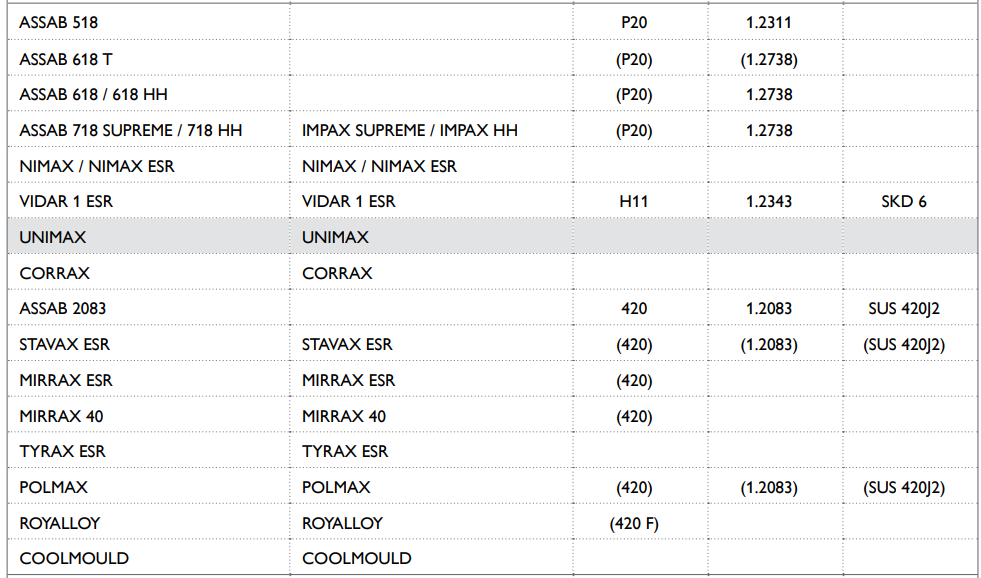
Task: Select (SUS 420J2) in the STAVAX ESR row
Action: [x=904, y=345]
